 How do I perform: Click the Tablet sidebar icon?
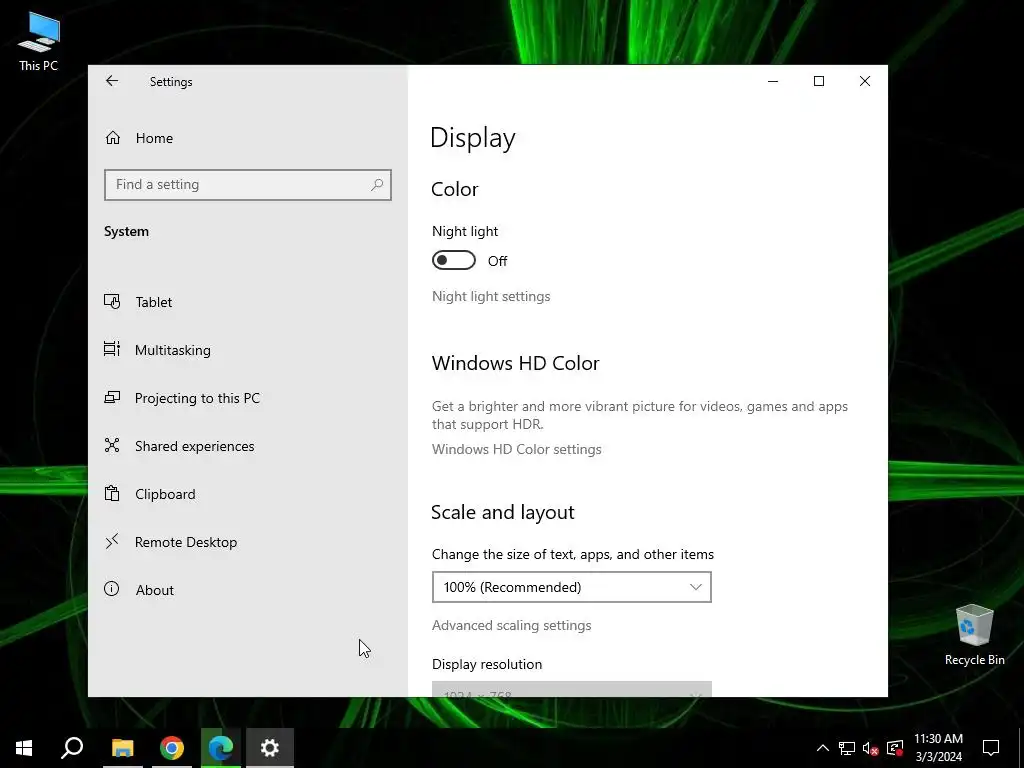coord(112,302)
